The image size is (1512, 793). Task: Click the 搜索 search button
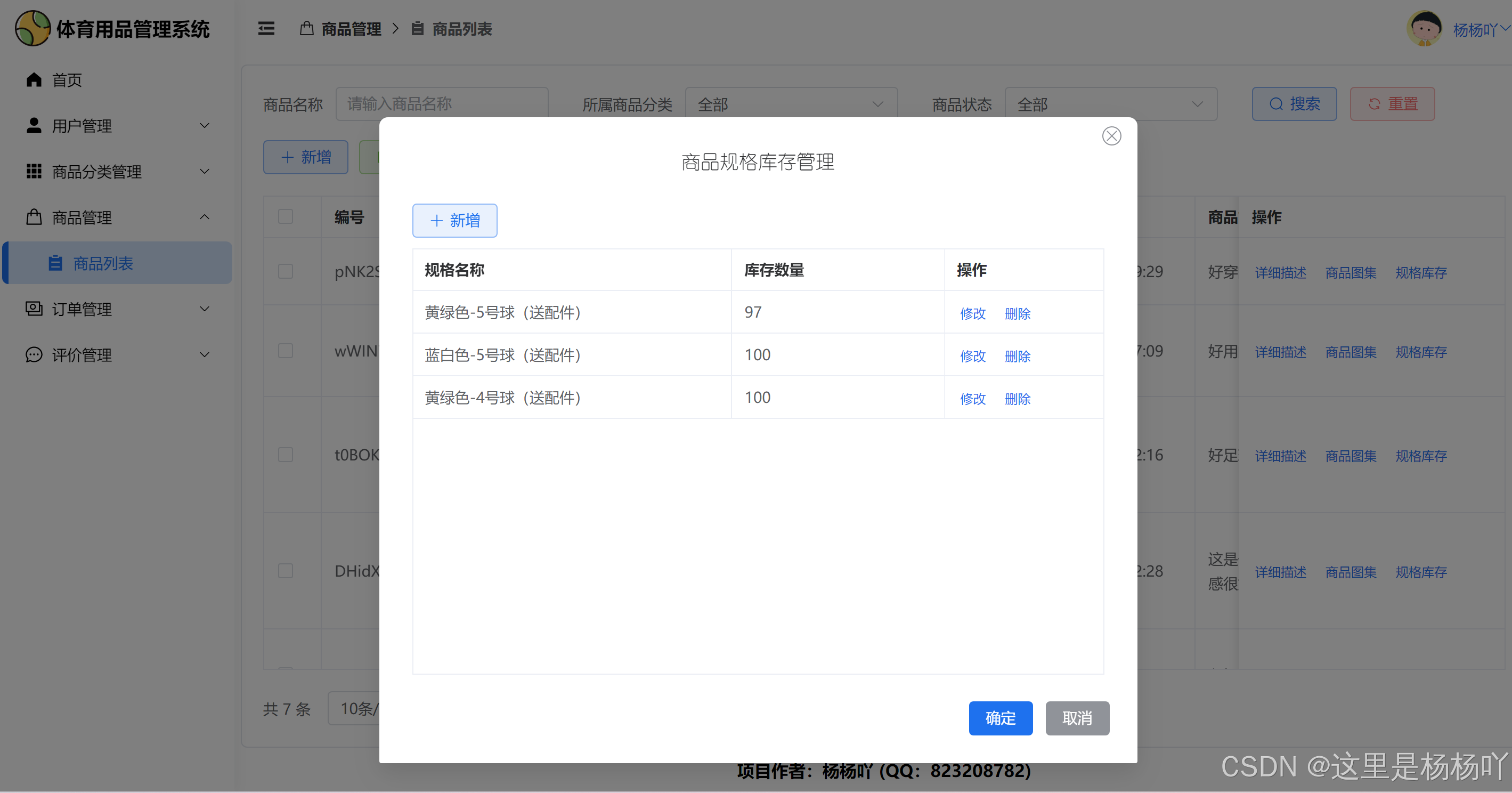click(x=1294, y=104)
